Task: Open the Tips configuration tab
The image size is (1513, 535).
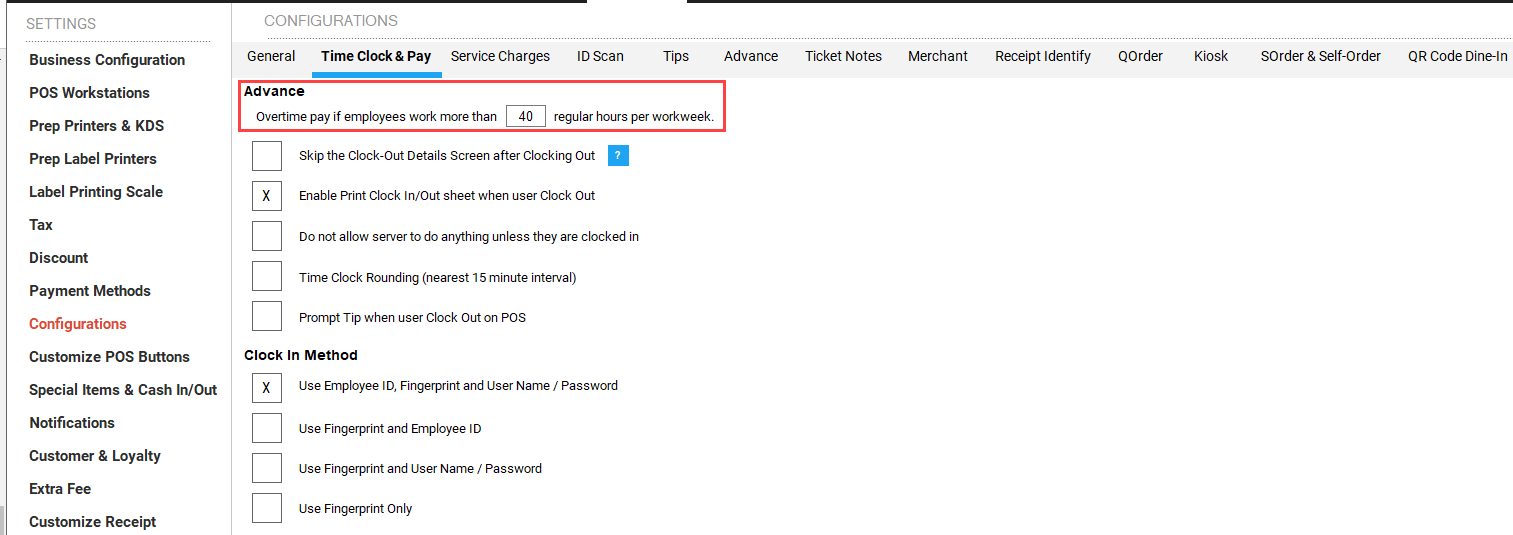Action: pyautogui.click(x=676, y=56)
